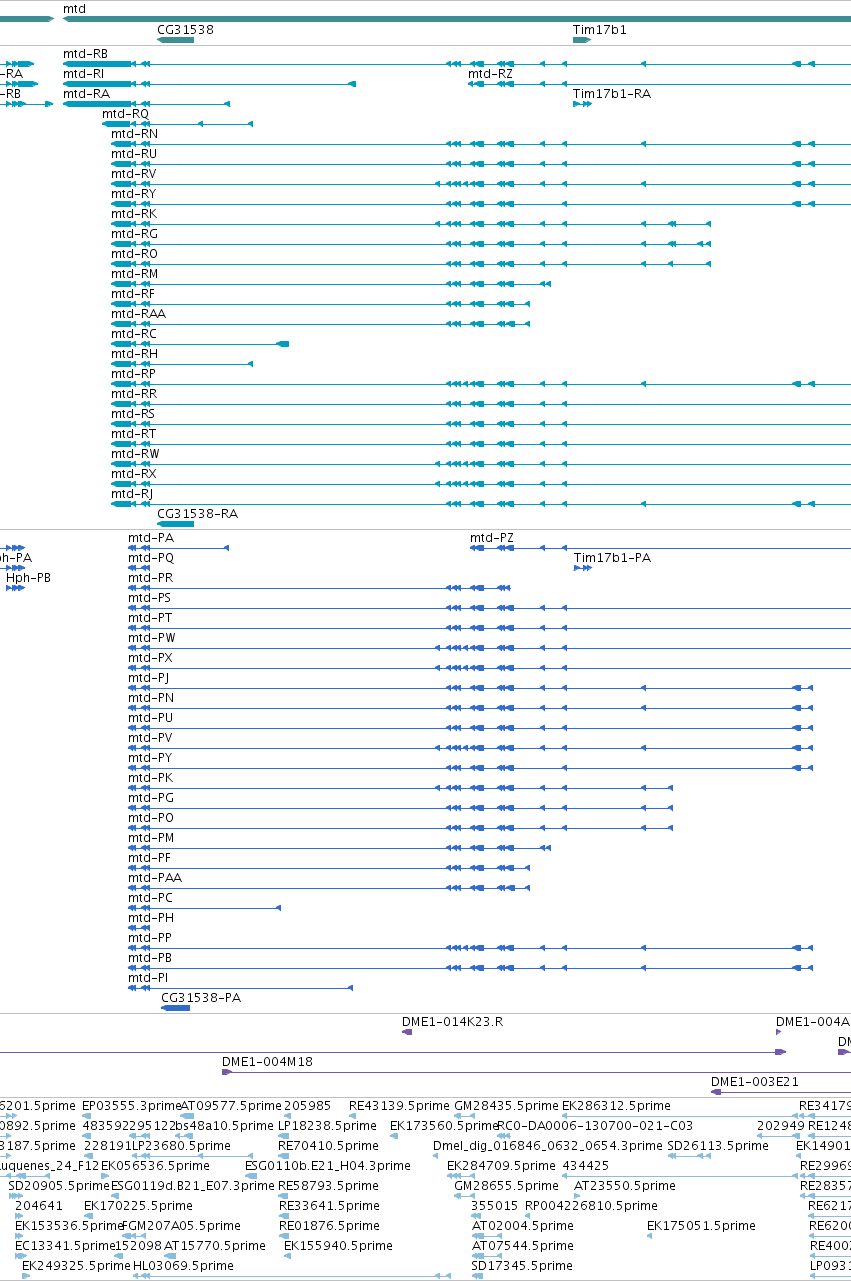Select the mtd-PI protein label
Screen dimensions: 851x1281
[x=148, y=978]
